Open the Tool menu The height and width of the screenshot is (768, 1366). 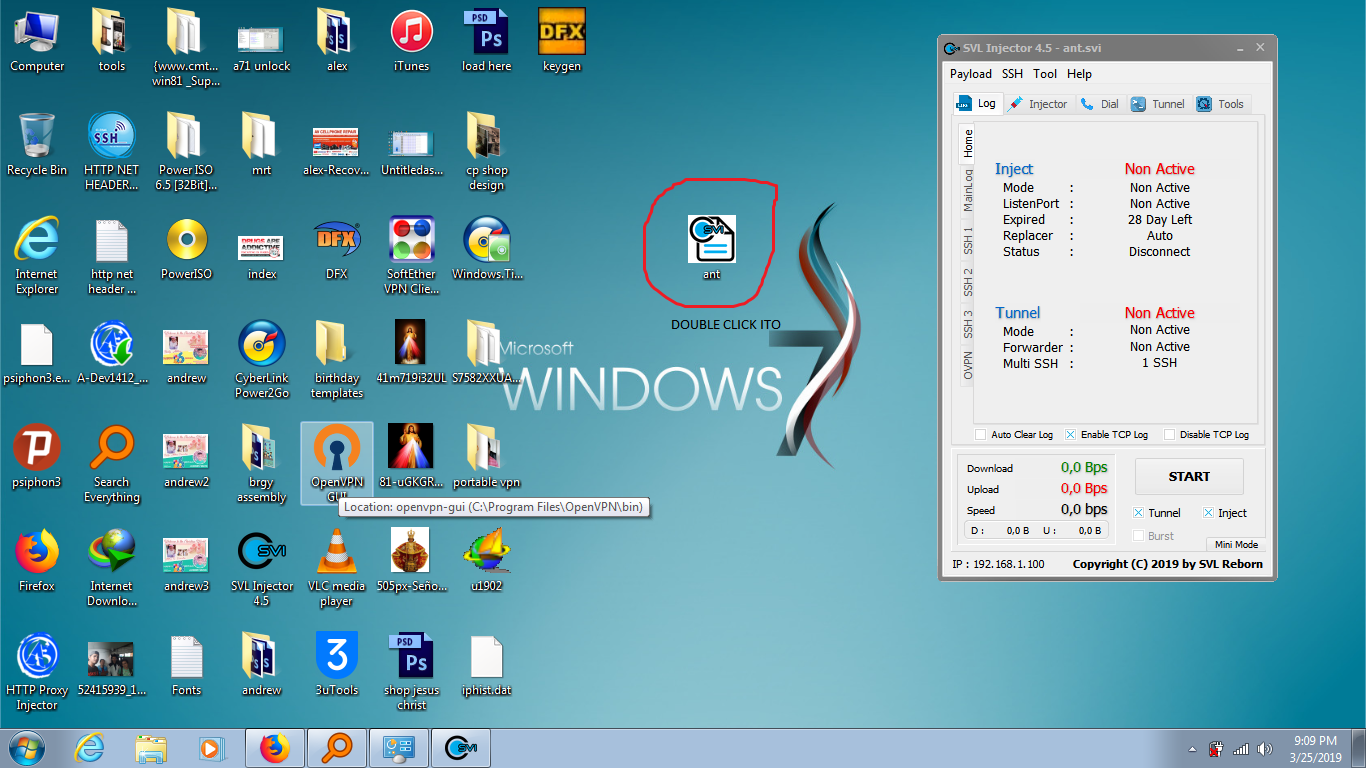(1045, 74)
